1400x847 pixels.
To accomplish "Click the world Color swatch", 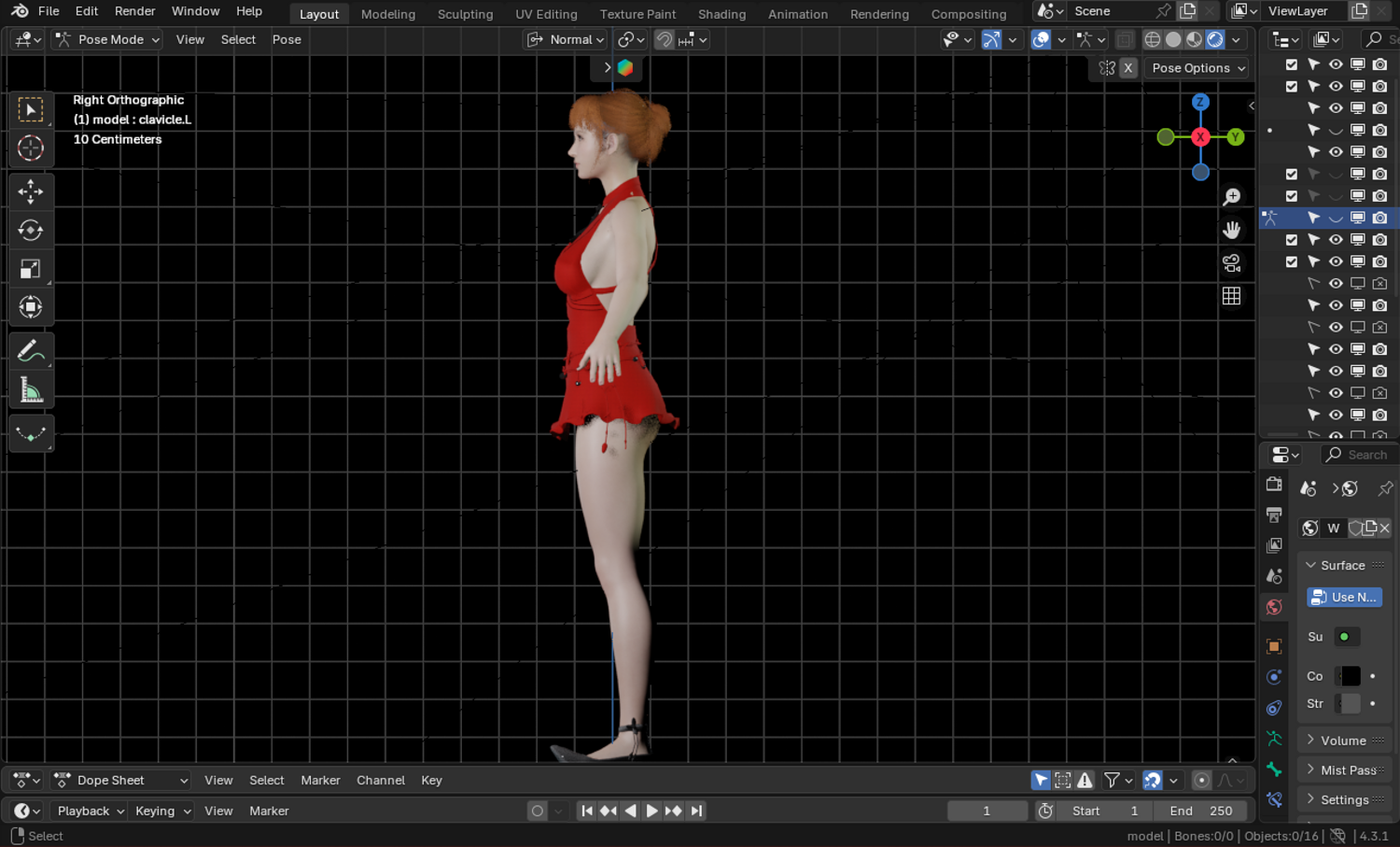I will pos(1348,676).
